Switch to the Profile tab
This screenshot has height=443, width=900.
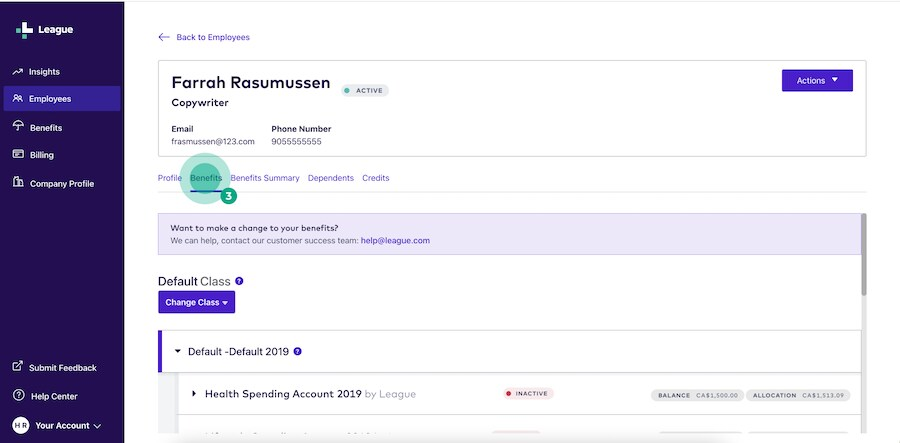pos(169,178)
